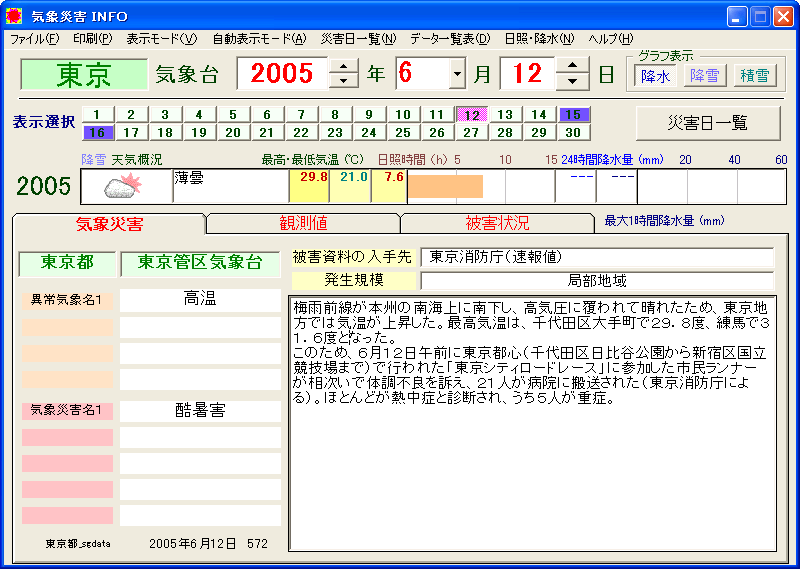Click the 東京消防庁(速報値) source field
The image size is (800, 569).
click(x=597, y=257)
